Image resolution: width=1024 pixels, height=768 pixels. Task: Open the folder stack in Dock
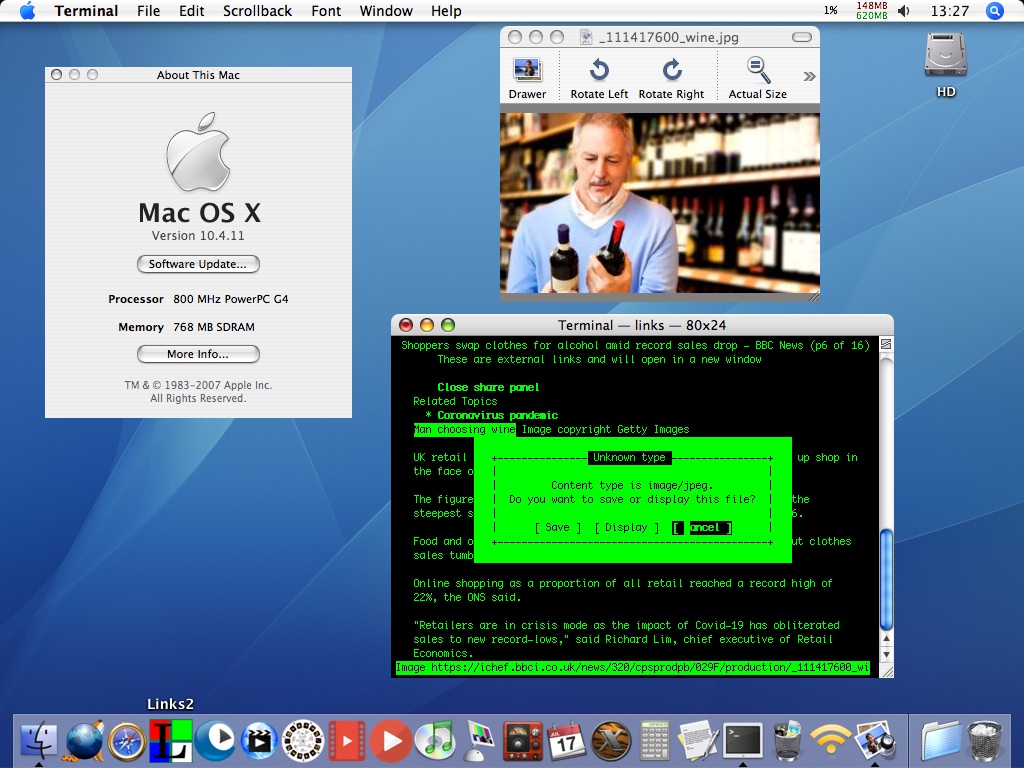click(940, 741)
